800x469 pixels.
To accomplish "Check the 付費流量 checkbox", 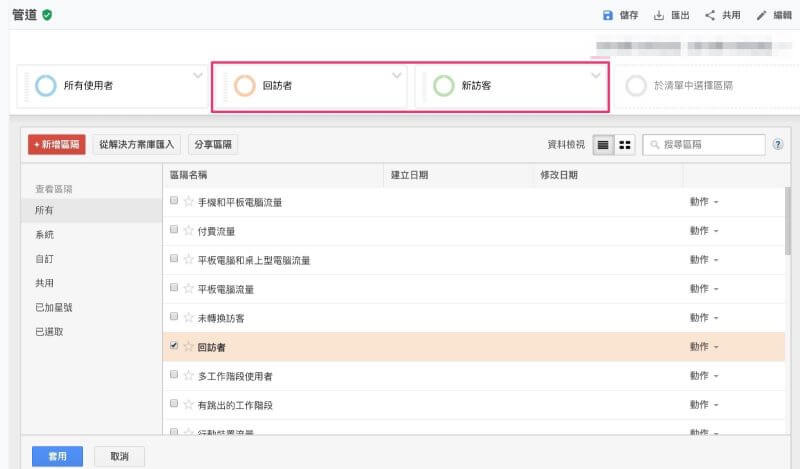I will [x=174, y=230].
